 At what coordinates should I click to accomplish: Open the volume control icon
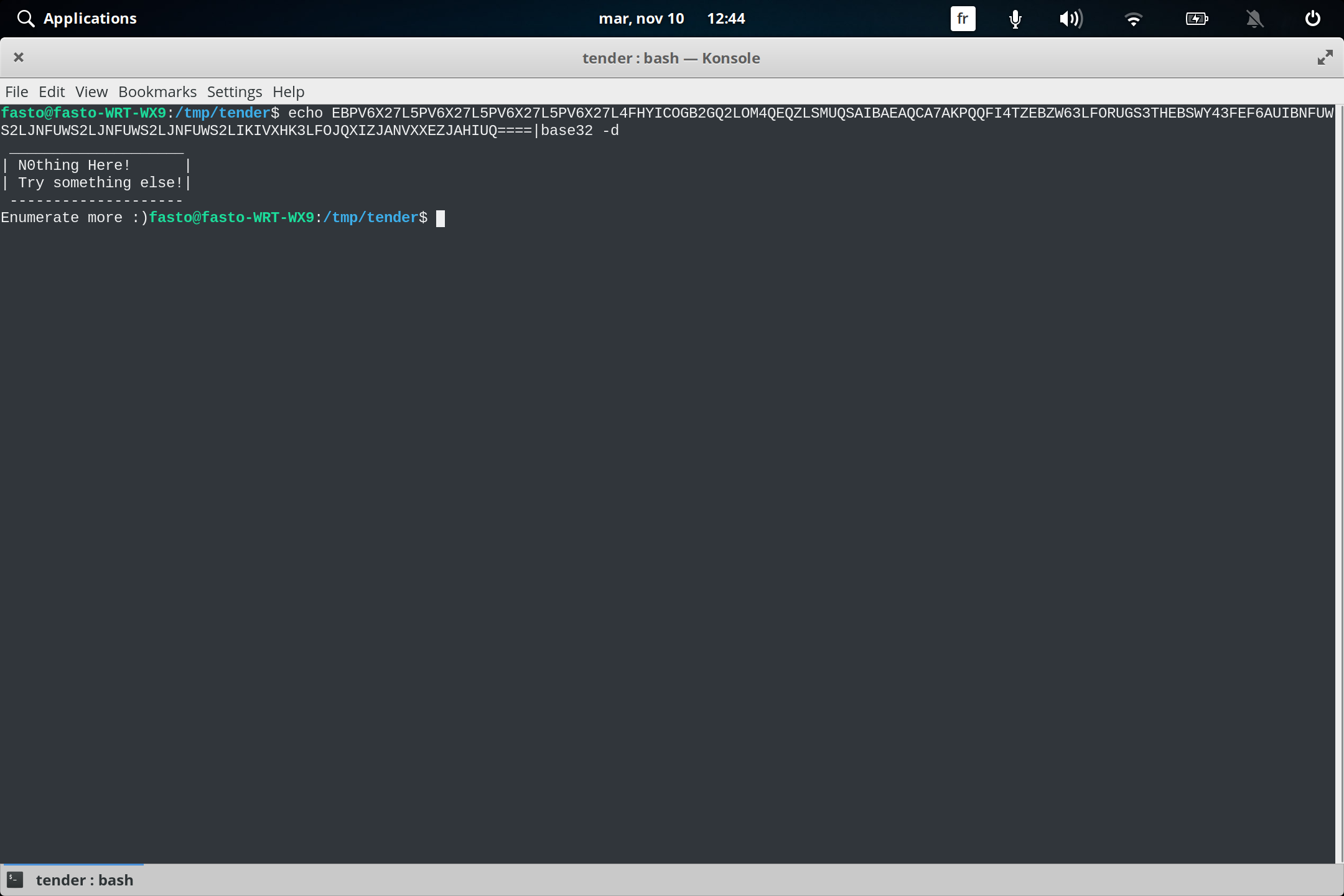pos(1071,19)
